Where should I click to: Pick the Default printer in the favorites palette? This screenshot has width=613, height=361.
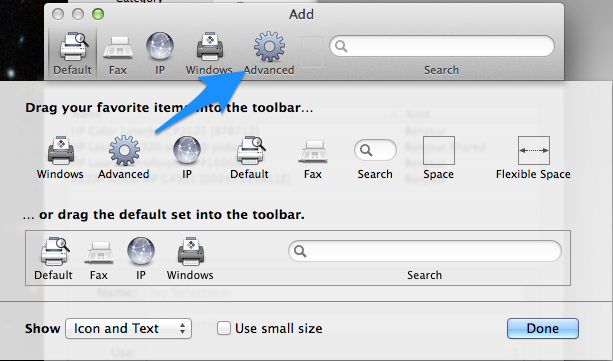tap(249, 157)
